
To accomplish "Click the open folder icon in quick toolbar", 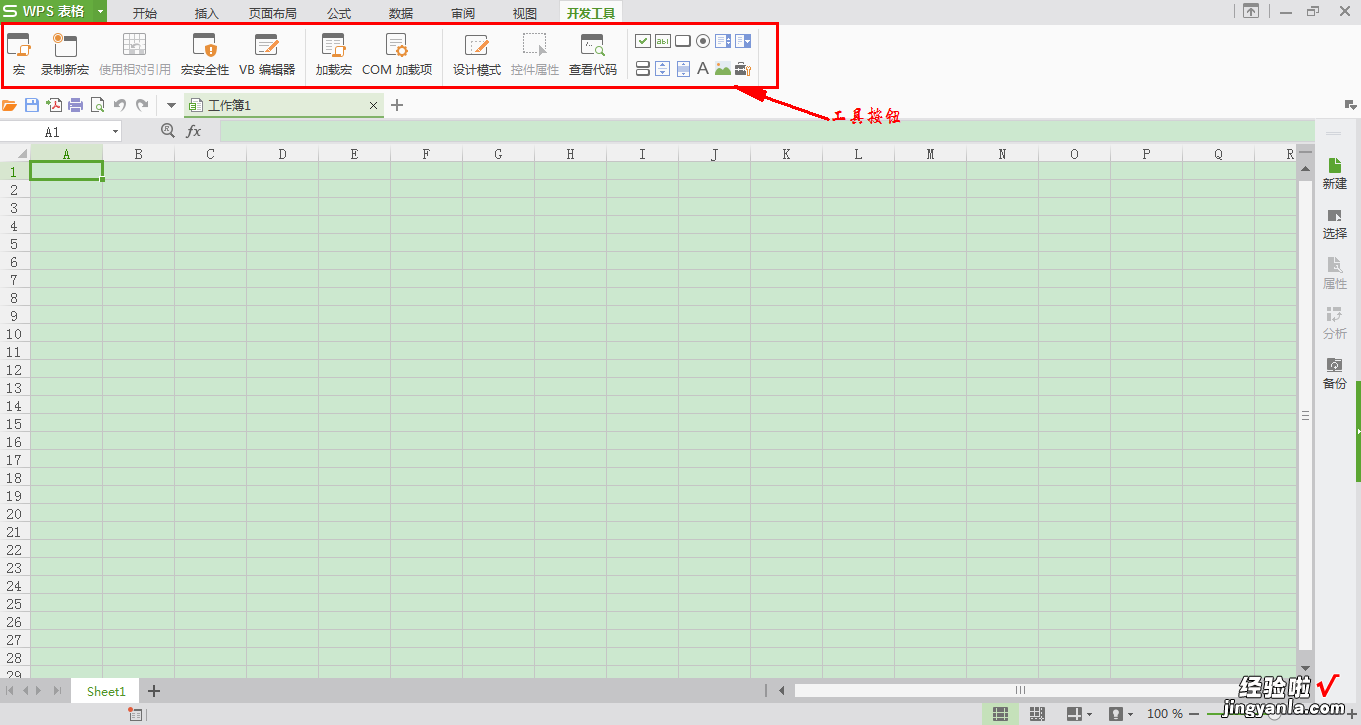I will 10,105.
